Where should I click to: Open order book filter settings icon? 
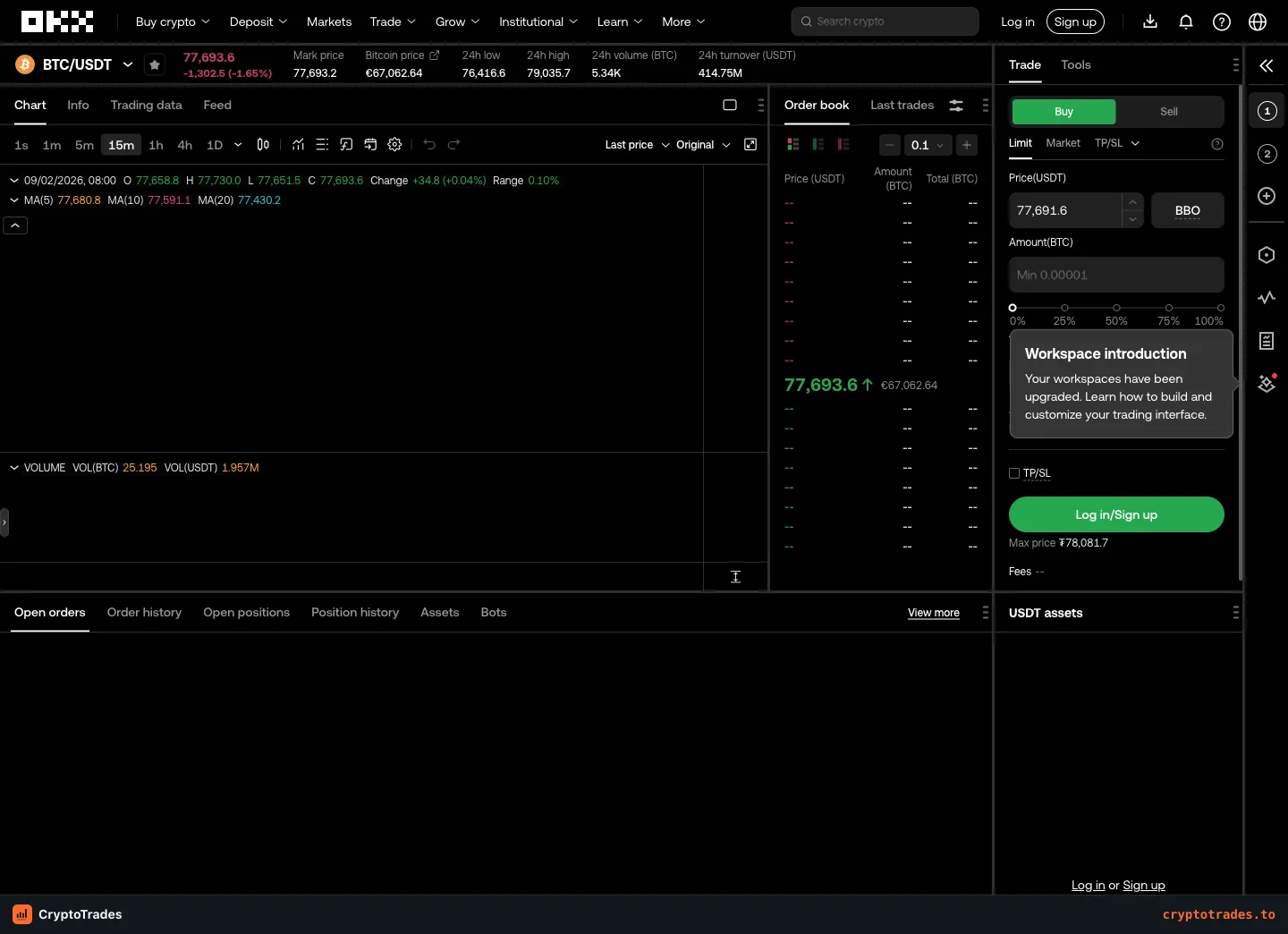click(956, 105)
